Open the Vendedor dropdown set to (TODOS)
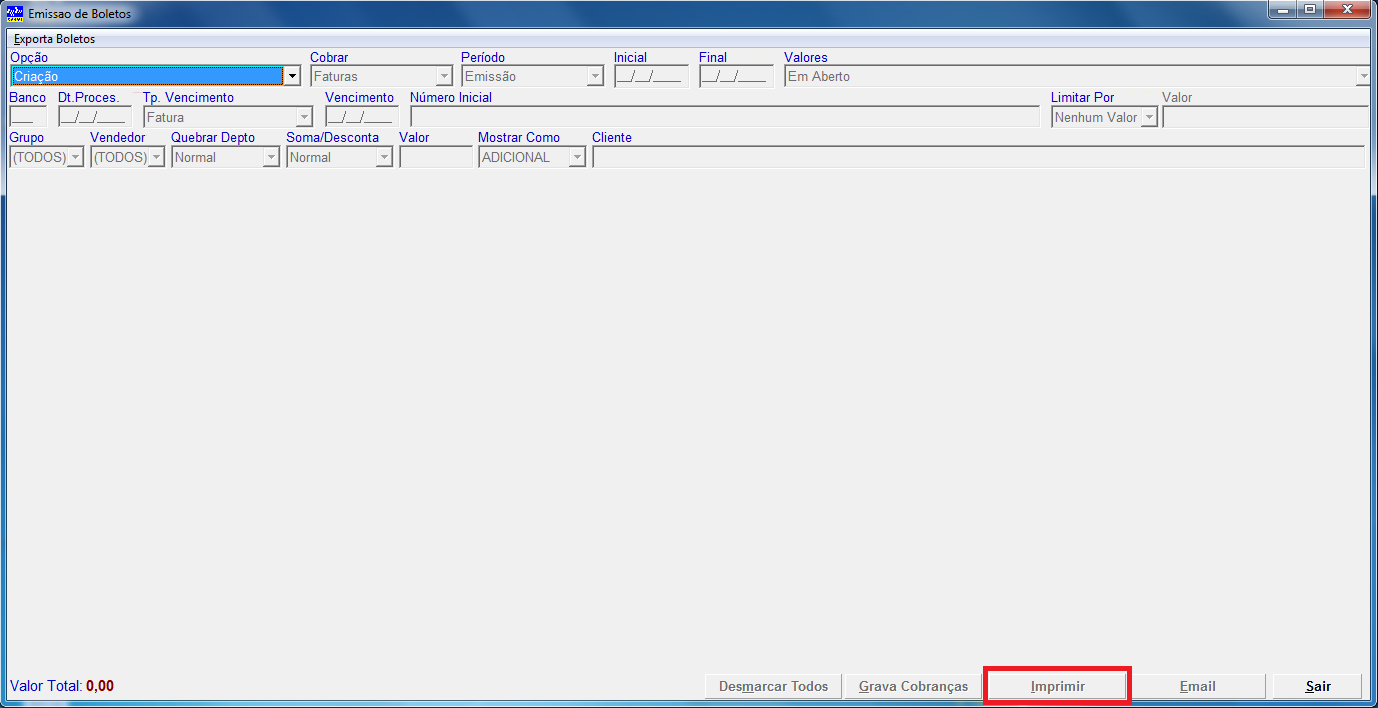This screenshot has height=708, width=1378. click(128, 157)
